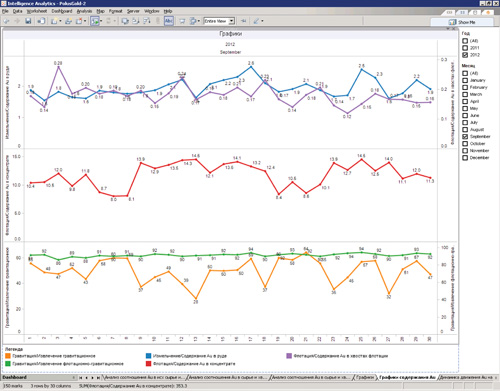The width and height of the screenshot is (500, 391).
Task: Duplicate the current sheet icon
Action: click(68, 21)
